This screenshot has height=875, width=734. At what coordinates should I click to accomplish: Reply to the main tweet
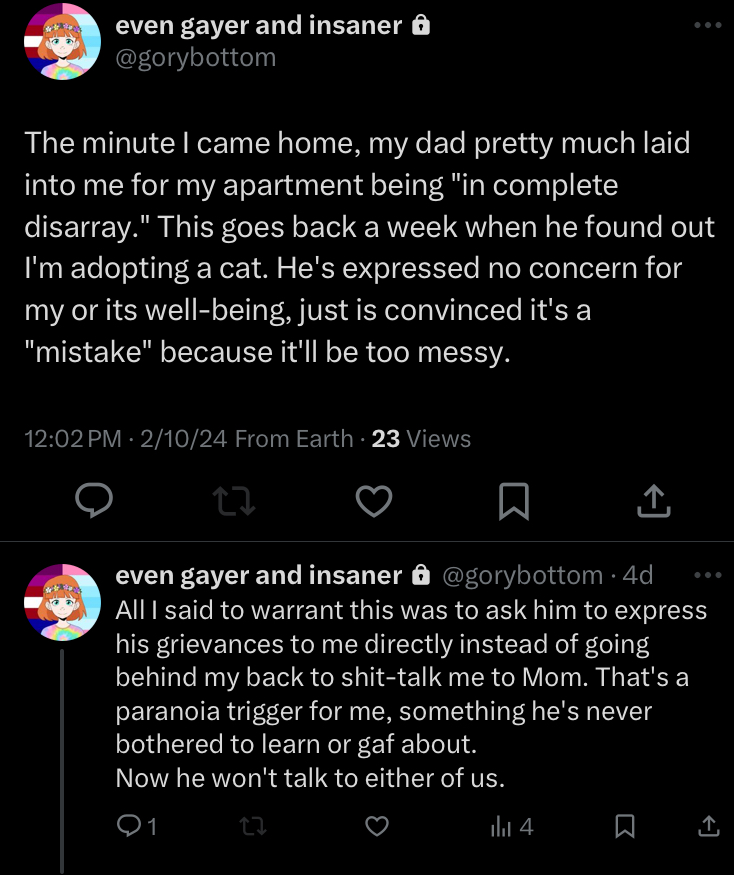point(94,500)
